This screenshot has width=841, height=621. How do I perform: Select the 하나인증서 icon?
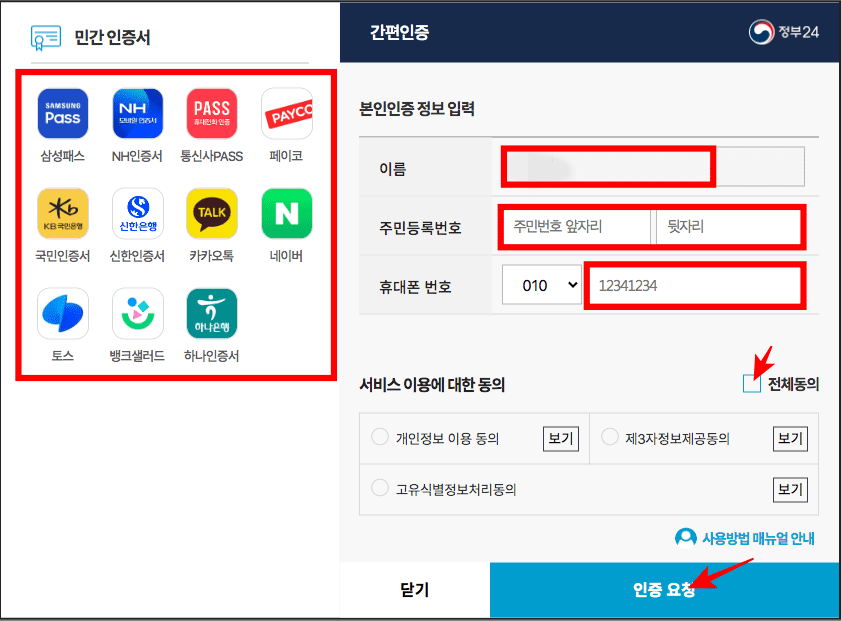212,313
